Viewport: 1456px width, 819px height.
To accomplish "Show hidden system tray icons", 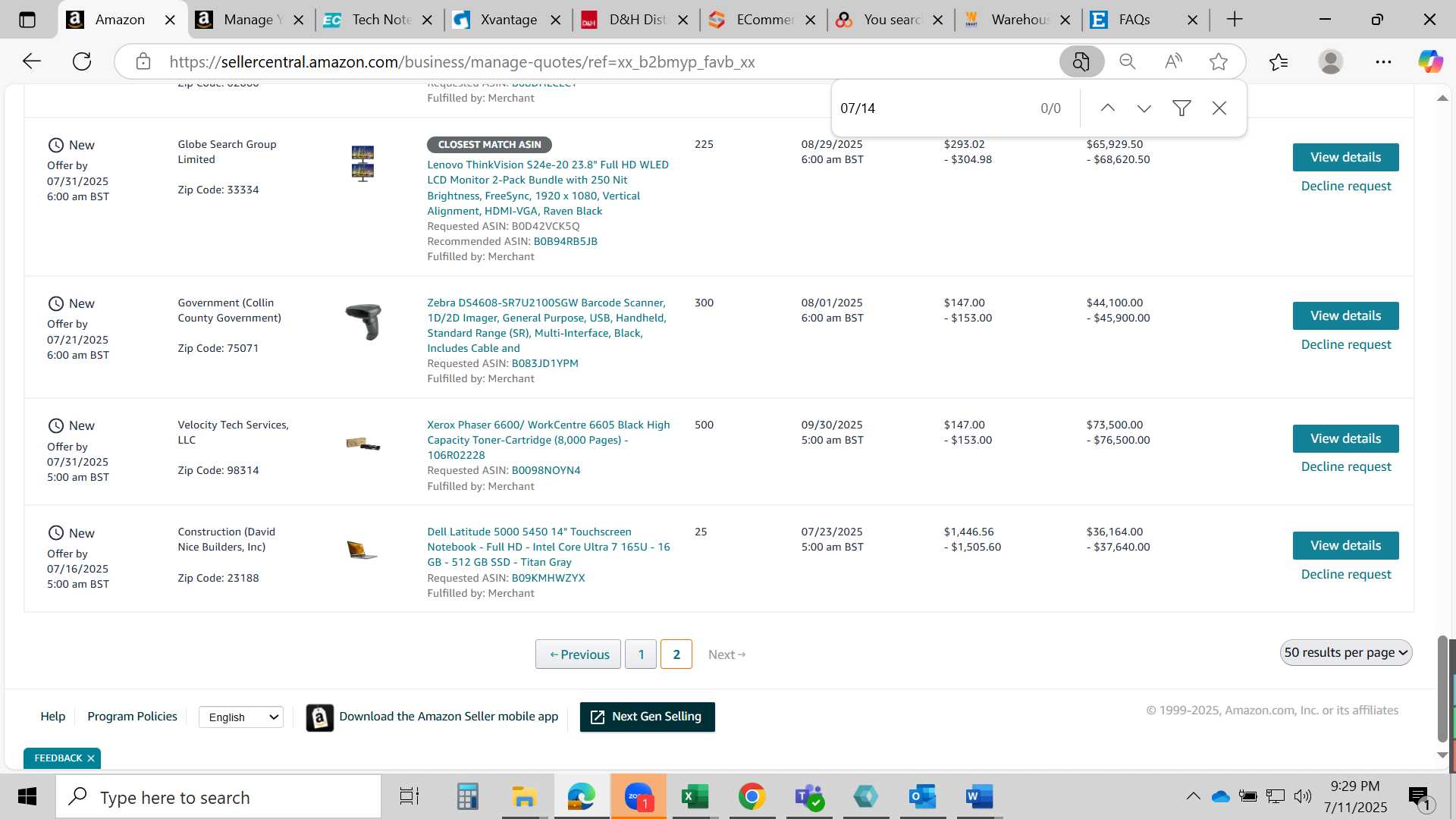I will [x=1193, y=796].
